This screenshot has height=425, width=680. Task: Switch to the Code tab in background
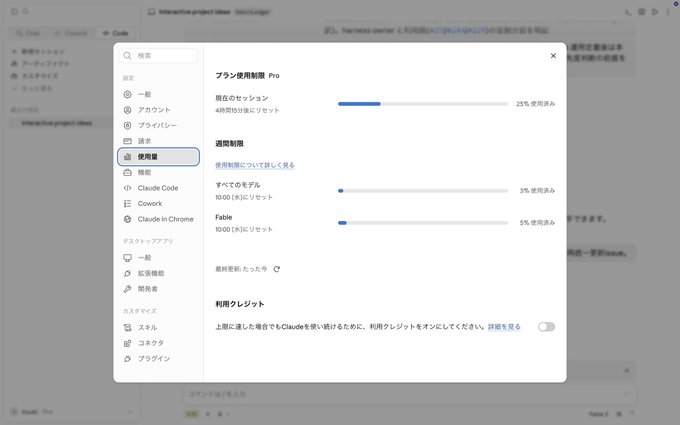[115, 33]
